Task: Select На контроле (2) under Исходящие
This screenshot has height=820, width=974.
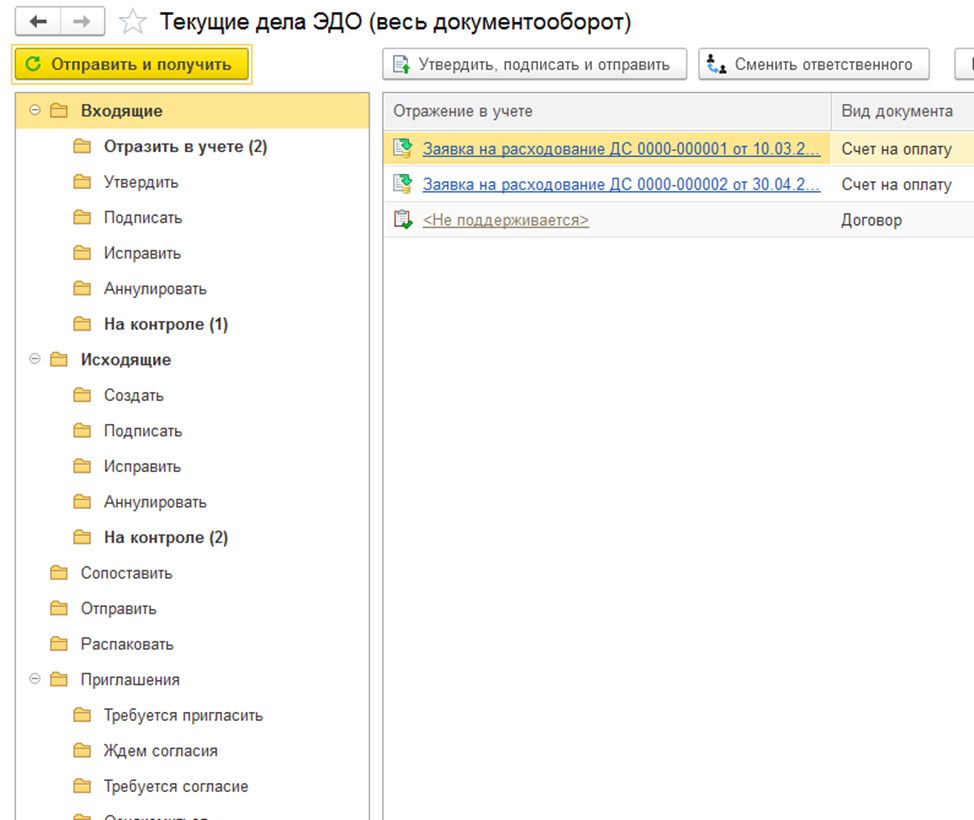Action: (x=165, y=538)
